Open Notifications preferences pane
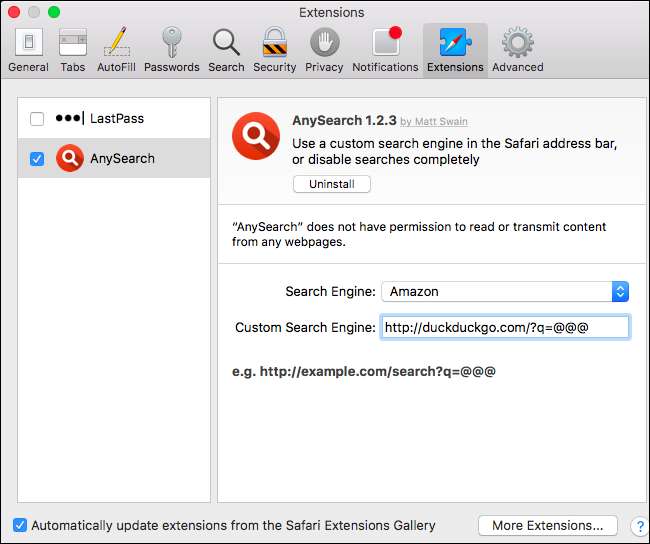This screenshot has width=650, height=544. [386, 50]
